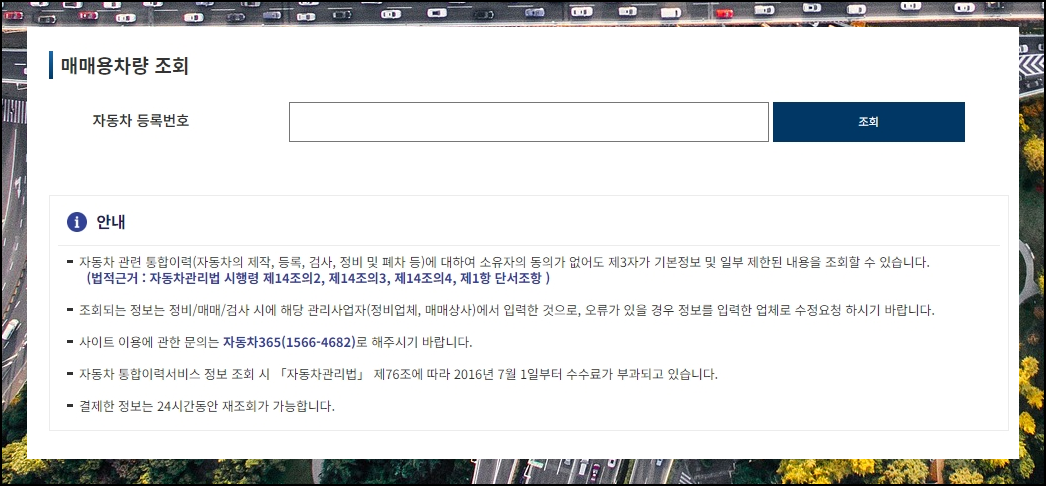Select the 매매용차량 조회 heading

pos(125,66)
